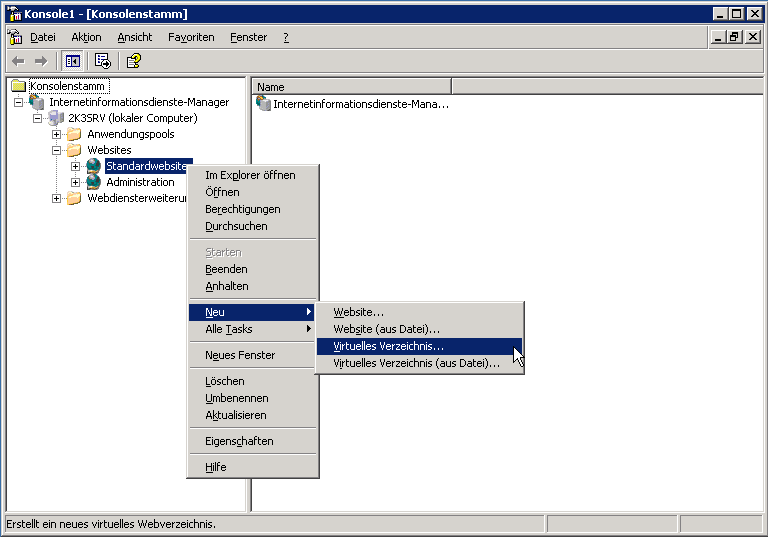
Task: Open the Favoriten menu
Action: tap(191, 37)
